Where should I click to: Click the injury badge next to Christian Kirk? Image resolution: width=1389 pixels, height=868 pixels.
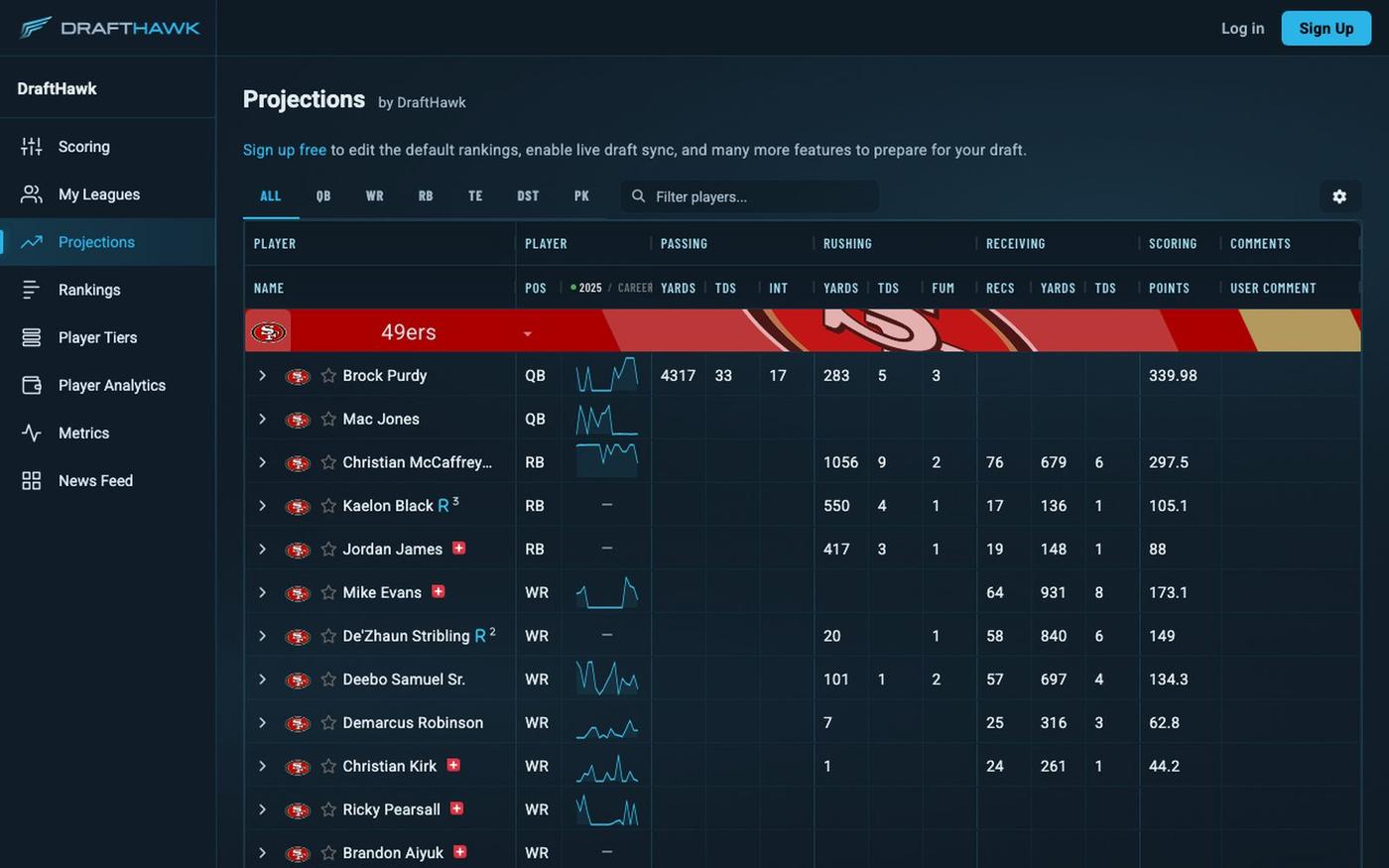click(453, 765)
